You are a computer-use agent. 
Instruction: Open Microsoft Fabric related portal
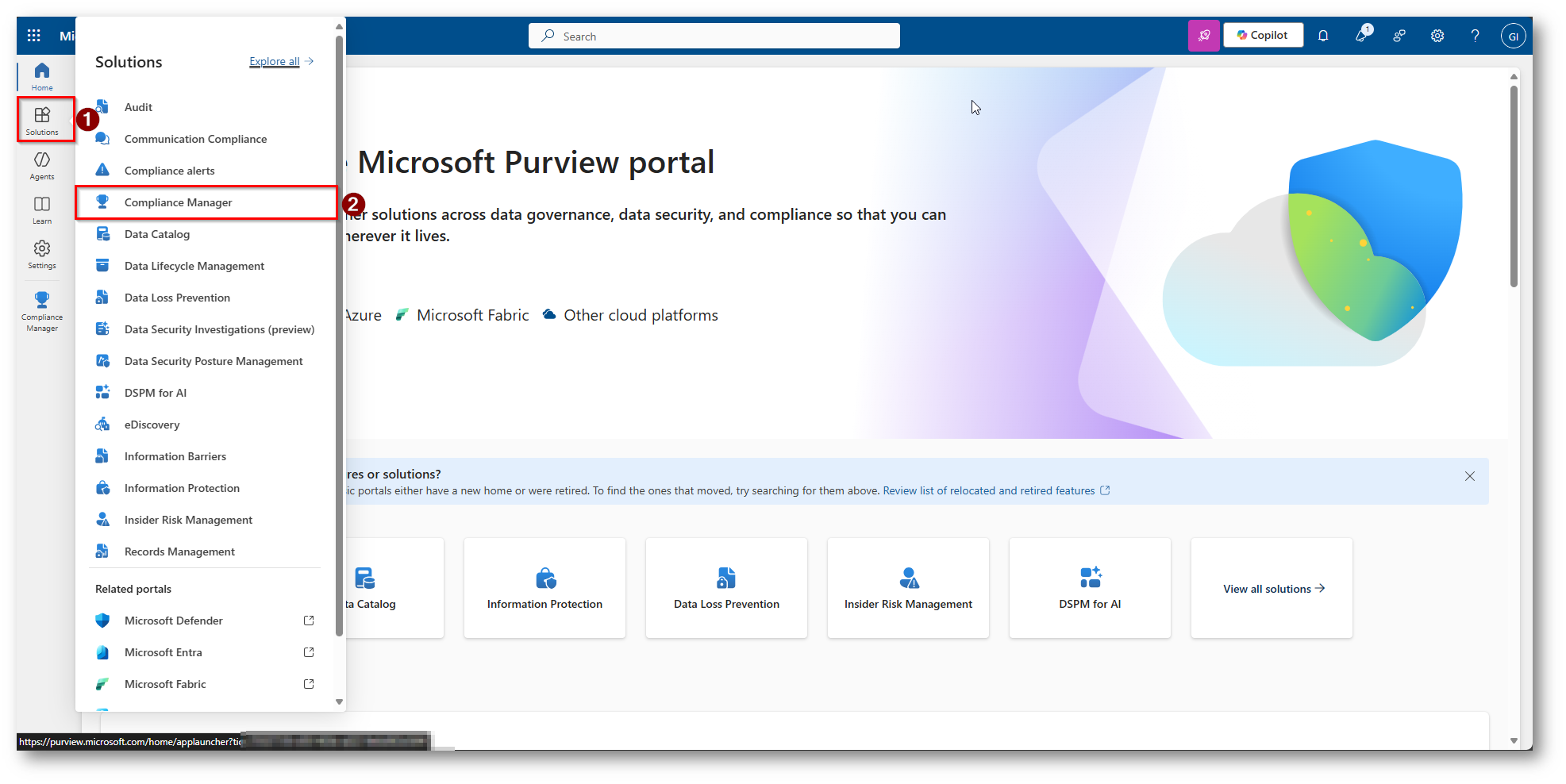tap(206, 684)
